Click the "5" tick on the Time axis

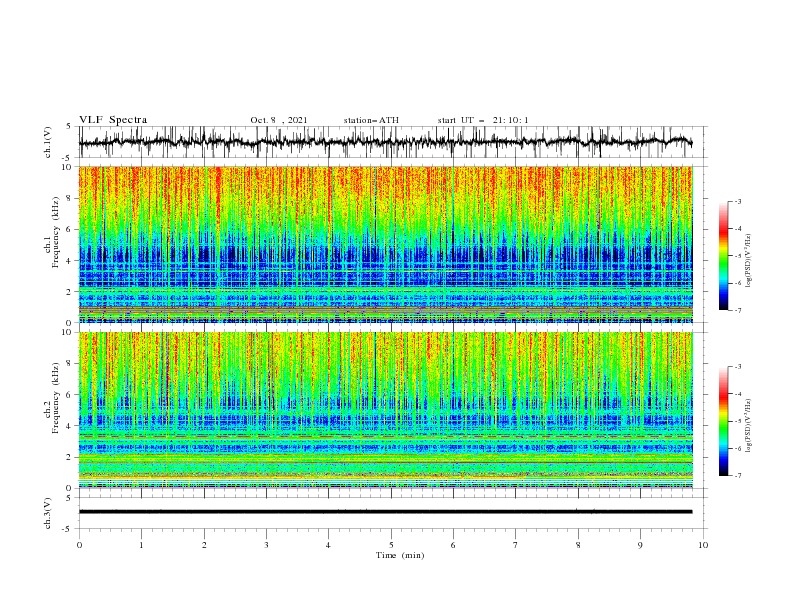391,546
